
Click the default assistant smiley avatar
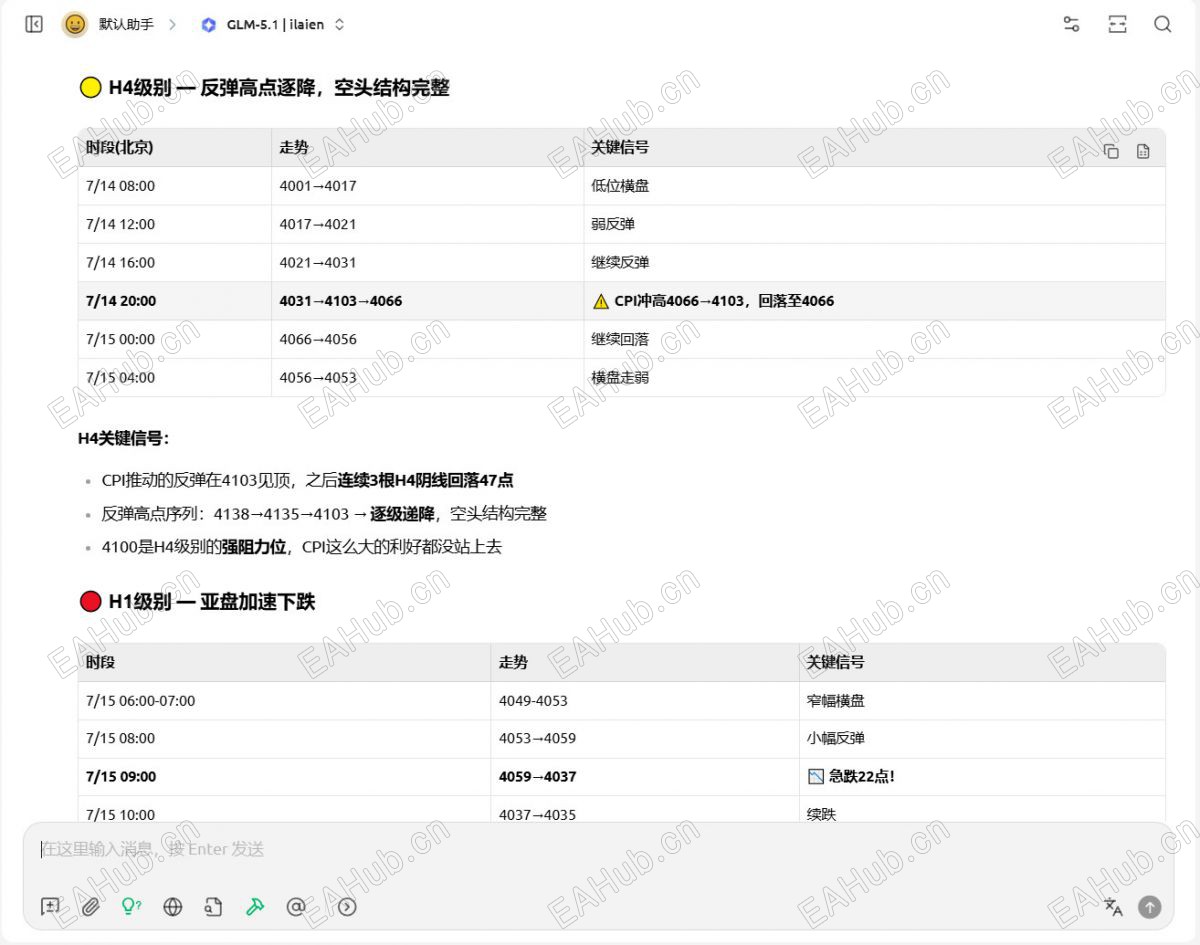pos(75,24)
